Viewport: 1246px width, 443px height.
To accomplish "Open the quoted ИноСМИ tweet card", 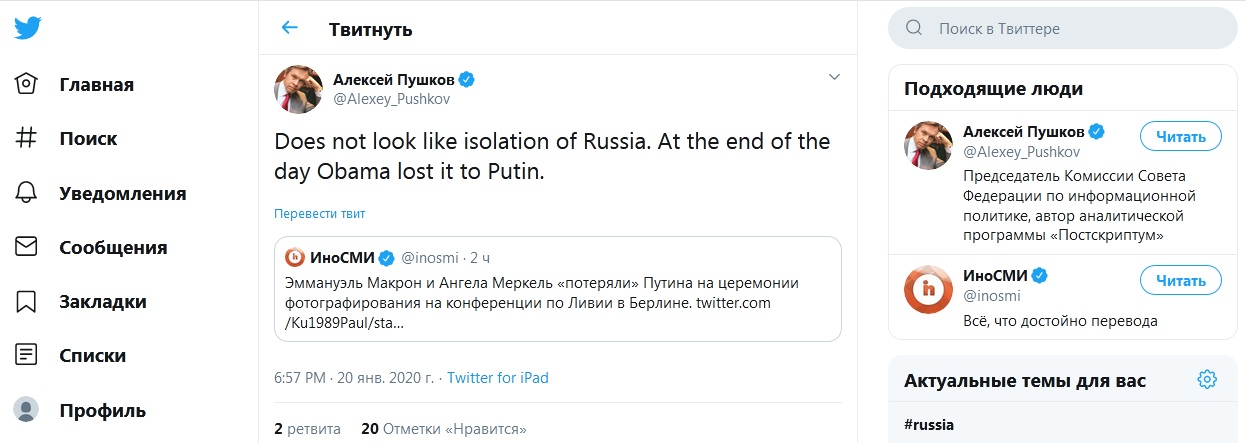I will pos(558,289).
